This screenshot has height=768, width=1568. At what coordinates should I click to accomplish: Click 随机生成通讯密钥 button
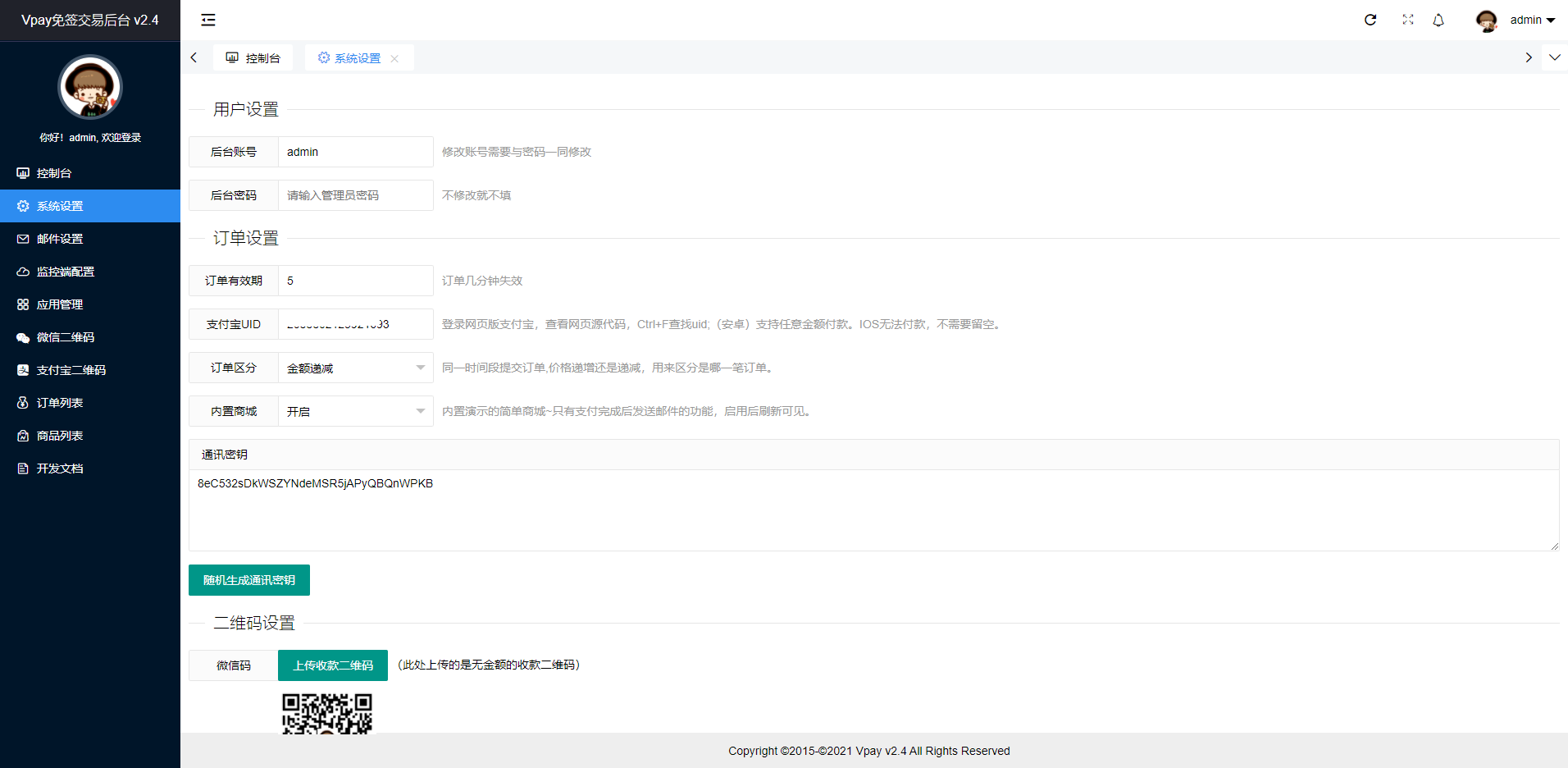point(249,580)
